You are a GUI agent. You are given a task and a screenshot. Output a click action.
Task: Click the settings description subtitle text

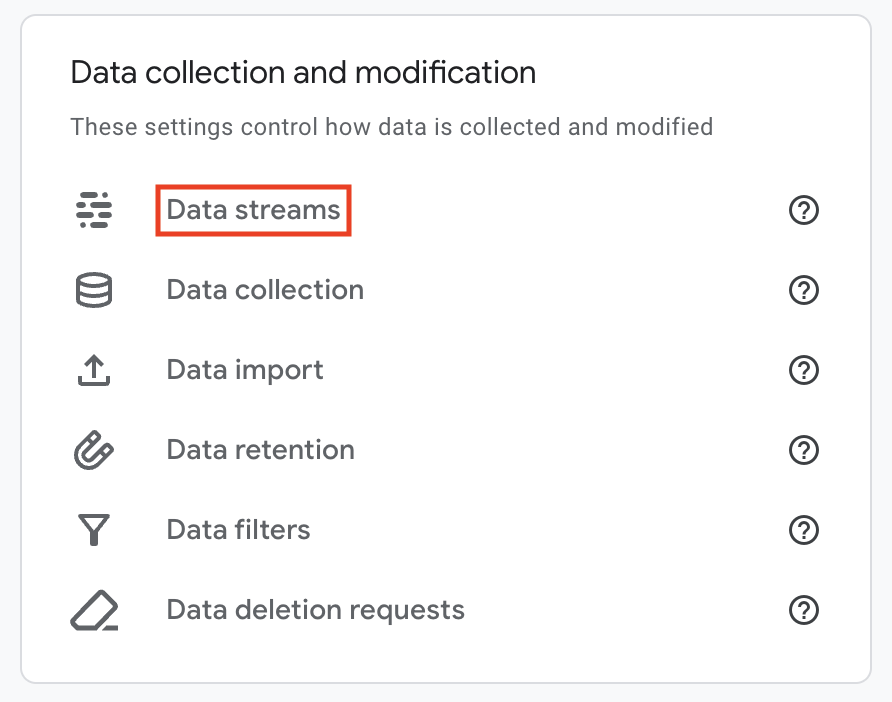coord(392,127)
